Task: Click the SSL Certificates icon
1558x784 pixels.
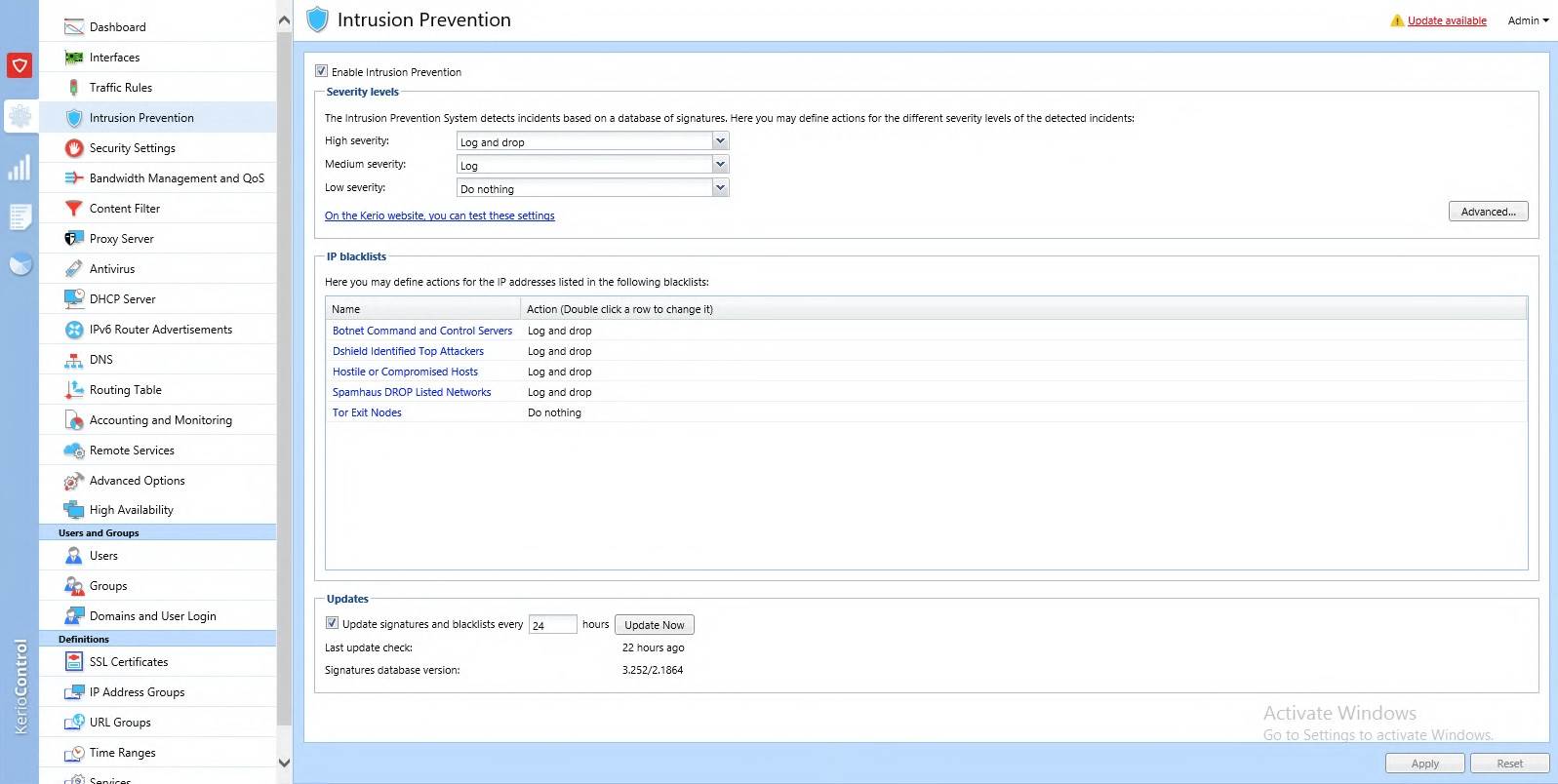Action: pos(73,662)
